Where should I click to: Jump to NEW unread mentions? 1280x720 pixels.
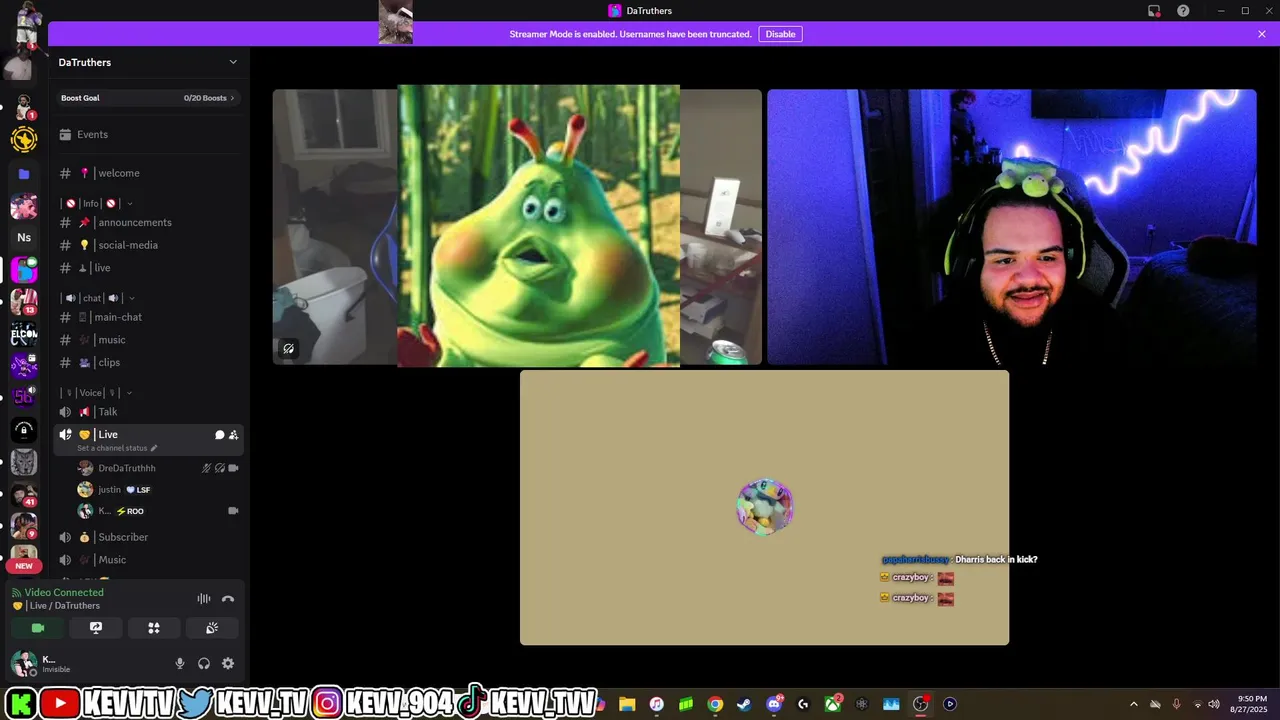pos(24,566)
